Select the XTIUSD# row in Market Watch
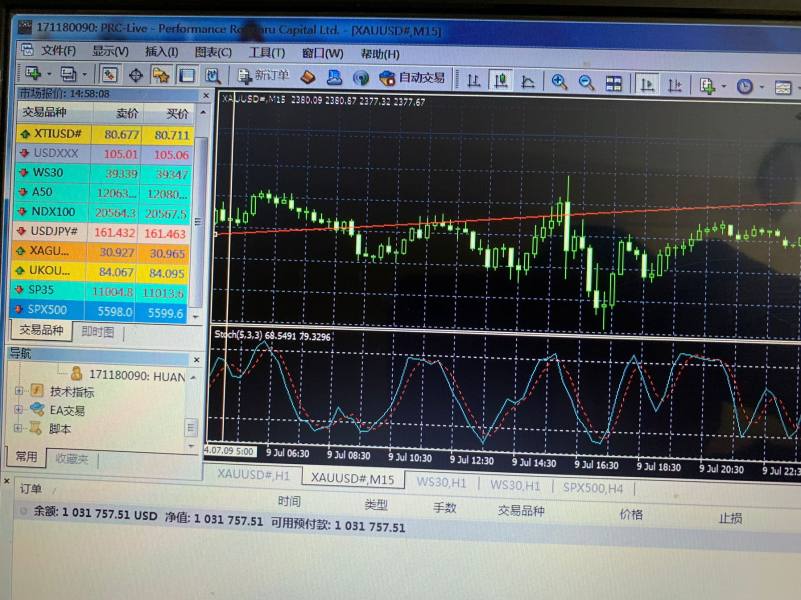This screenshot has width=801, height=600. click(57, 134)
